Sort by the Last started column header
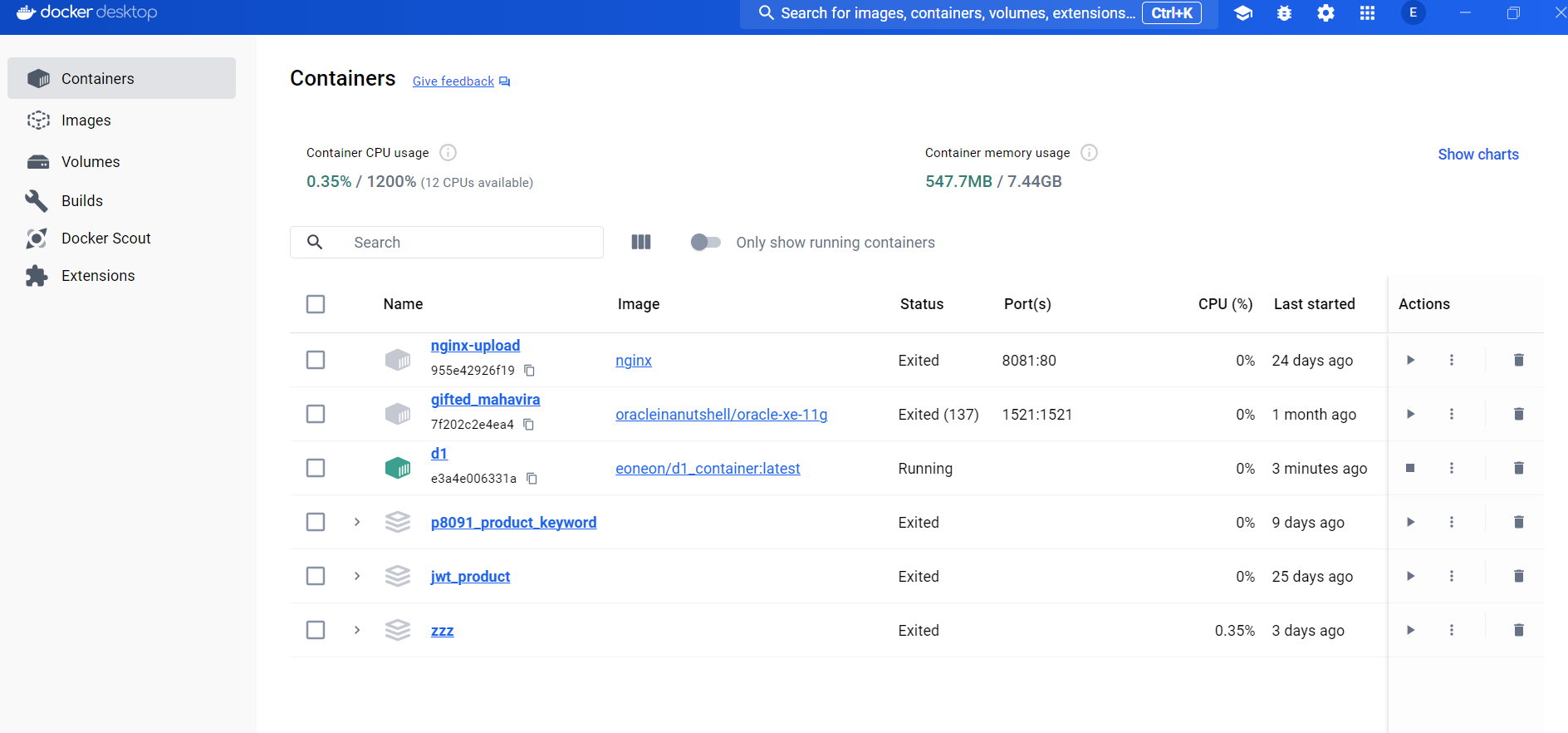This screenshot has width=1568, height=733. (x=1314, y=304)
